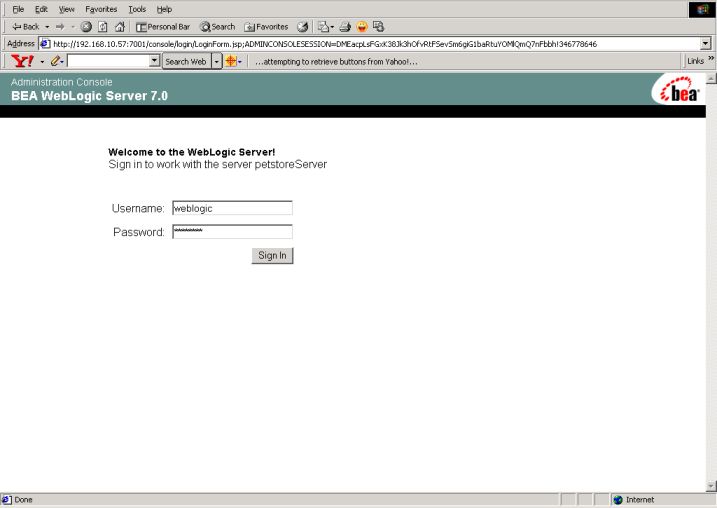Click the vertical scrollbar up arrow
Viewport: 717px width, 508px height.
pyautogui.click(x=711, y=79)
